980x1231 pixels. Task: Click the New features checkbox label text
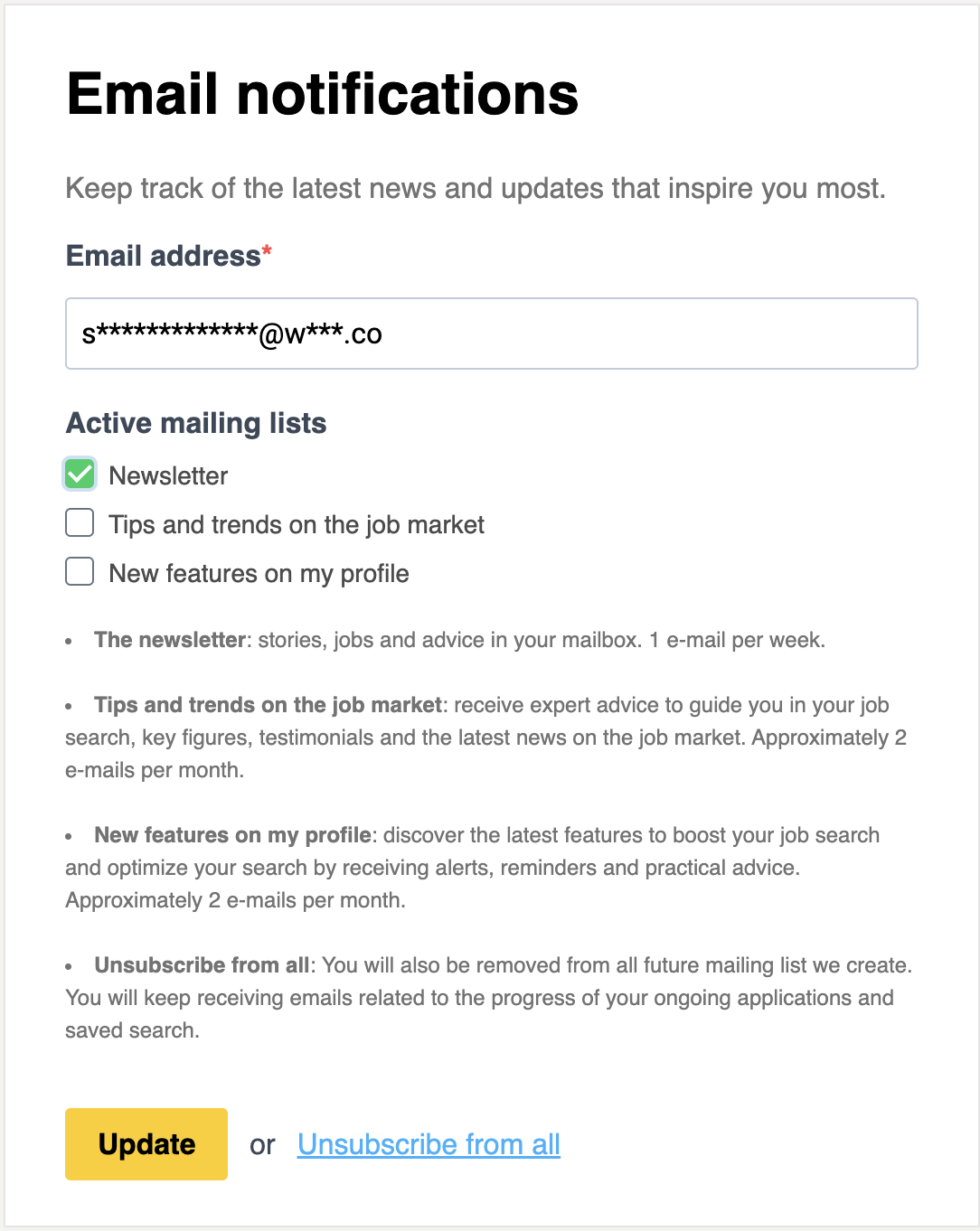pyautogui.click(x=259, y=573)
